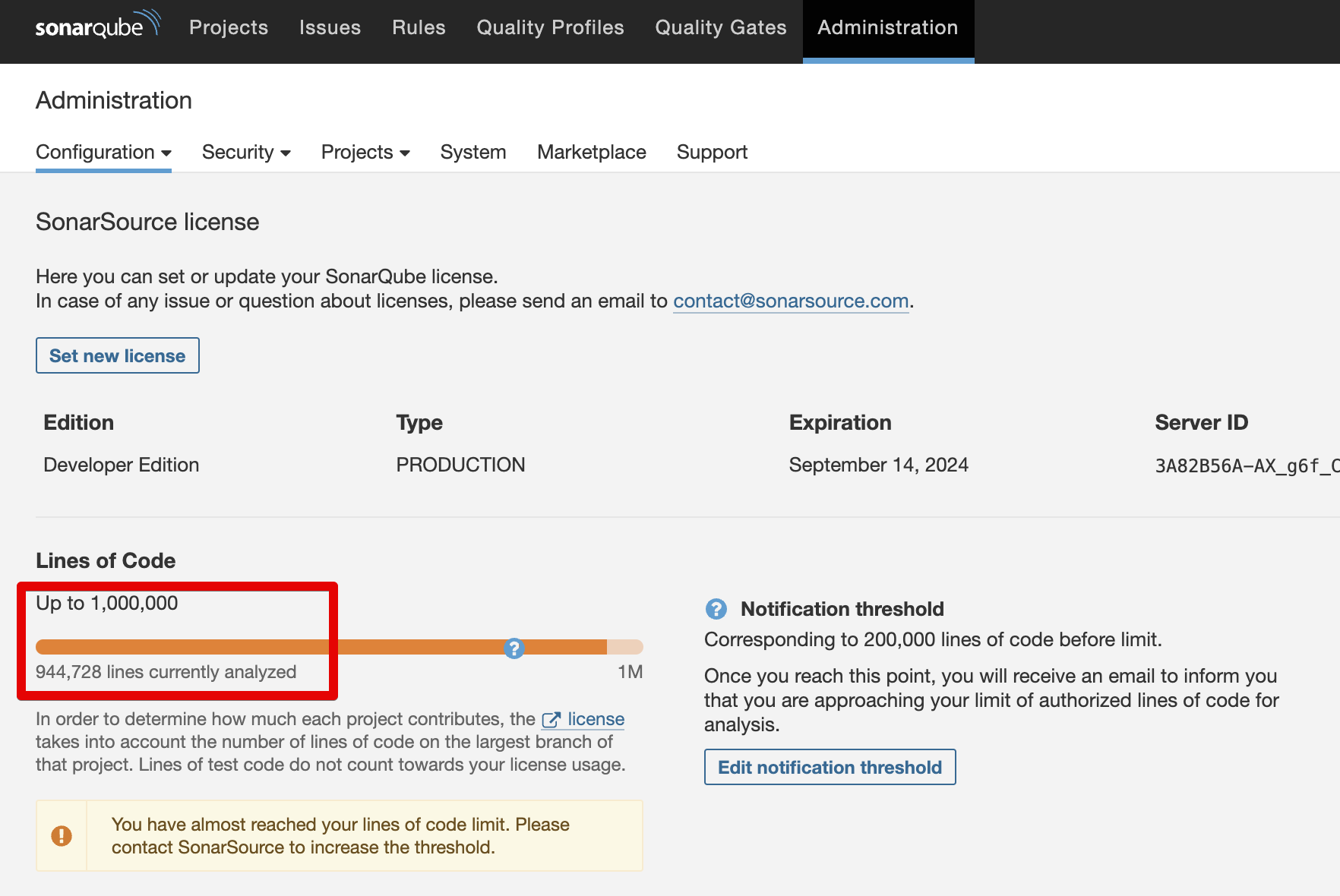This screenshot has width=1340, height=896.
Task: Open the Projects top navigation item
Action: [229, 27]
